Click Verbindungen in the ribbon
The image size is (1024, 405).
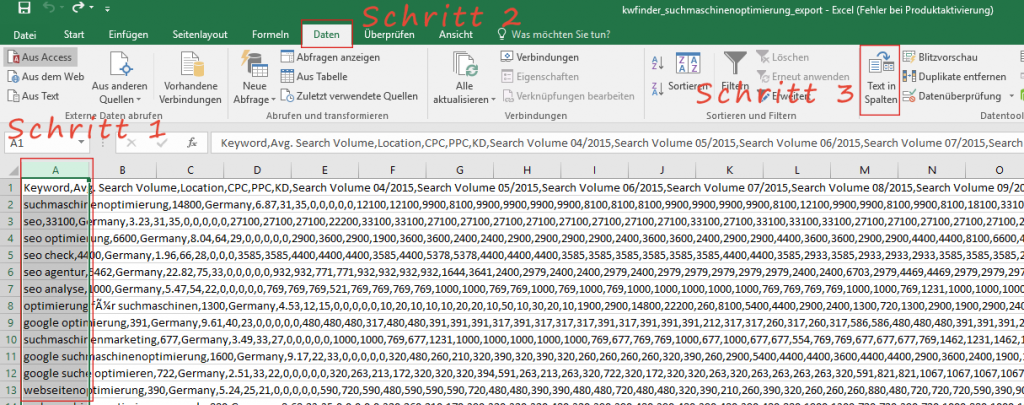tap(539, 57)
